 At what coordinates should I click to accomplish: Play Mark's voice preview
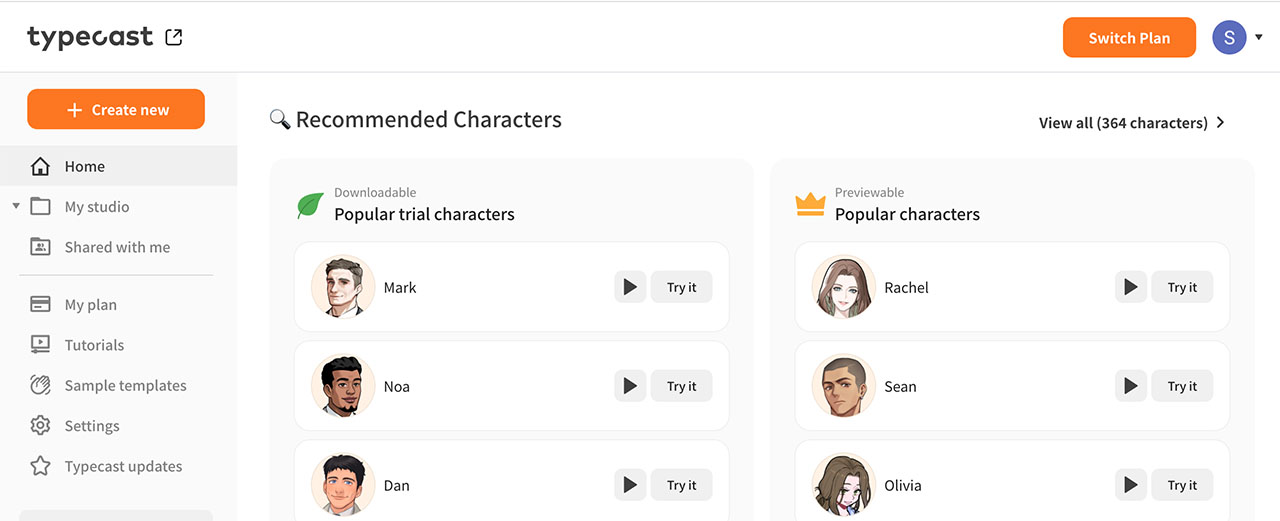[630, 287]
